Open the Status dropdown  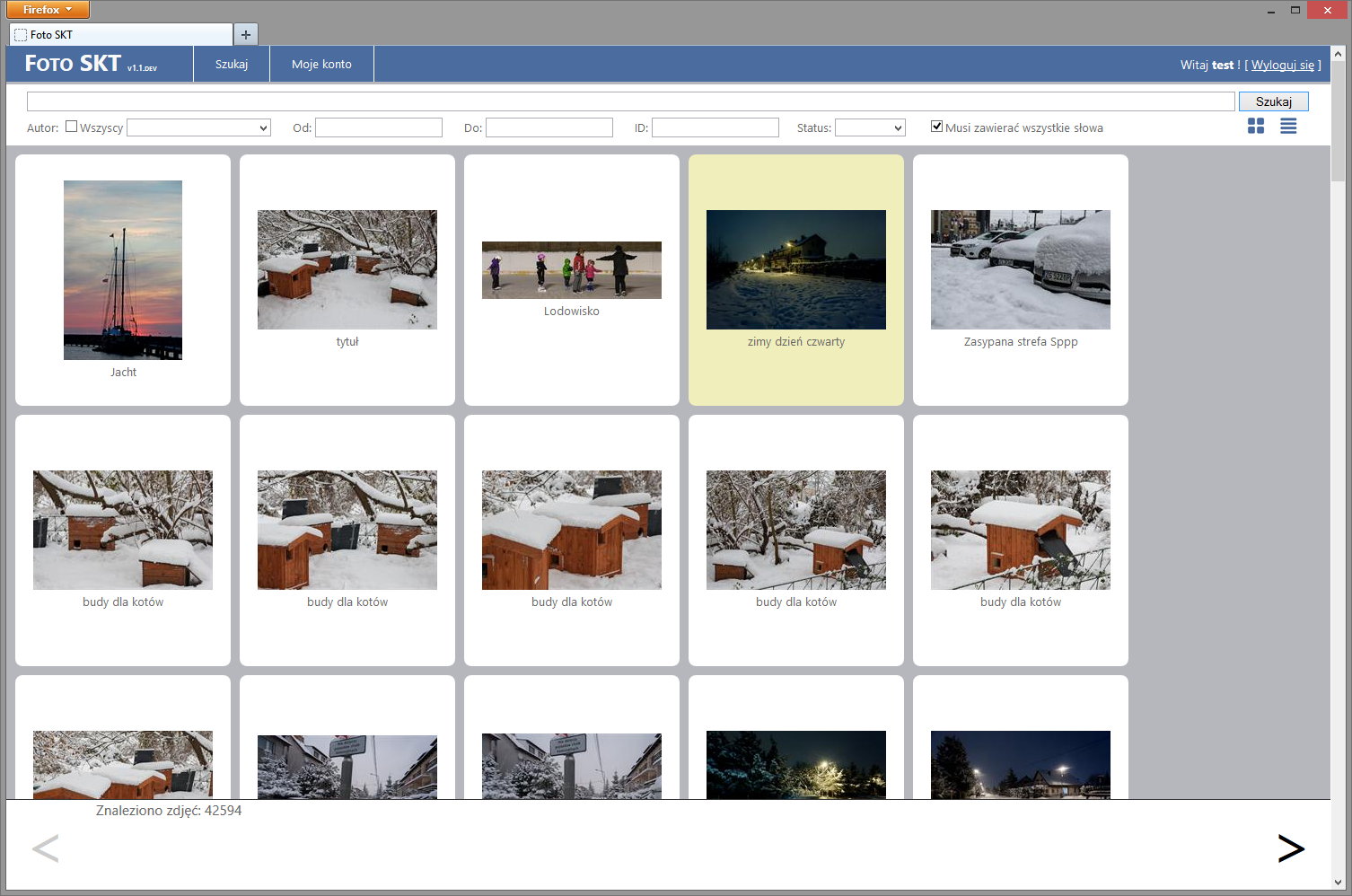(x=869, y=128)
